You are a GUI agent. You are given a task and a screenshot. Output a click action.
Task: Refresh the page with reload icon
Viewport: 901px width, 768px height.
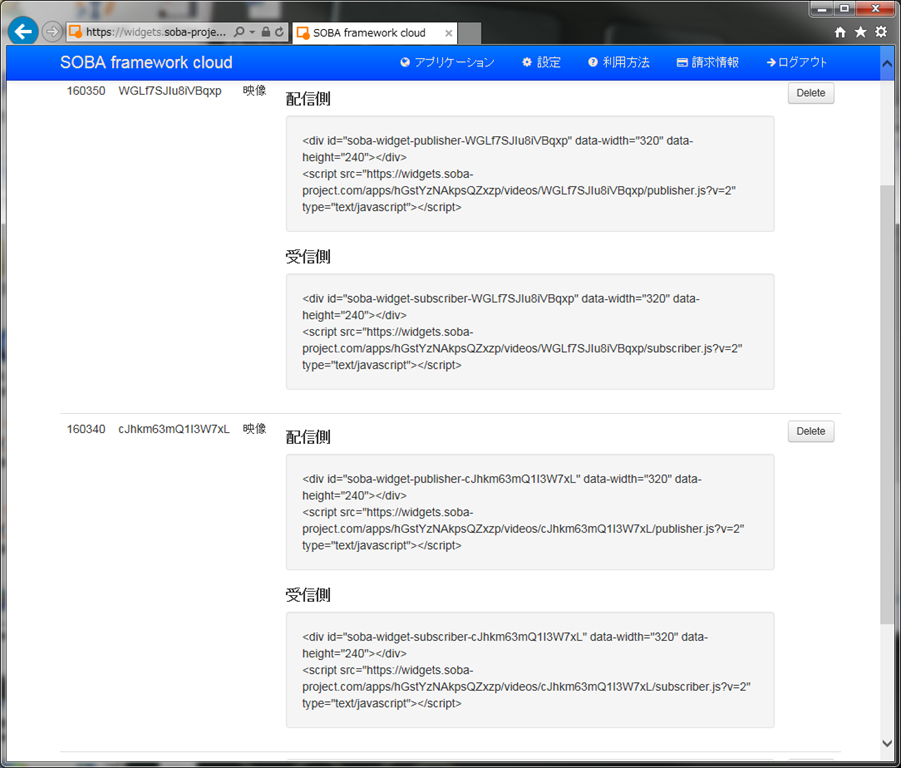tap(279, 32)
